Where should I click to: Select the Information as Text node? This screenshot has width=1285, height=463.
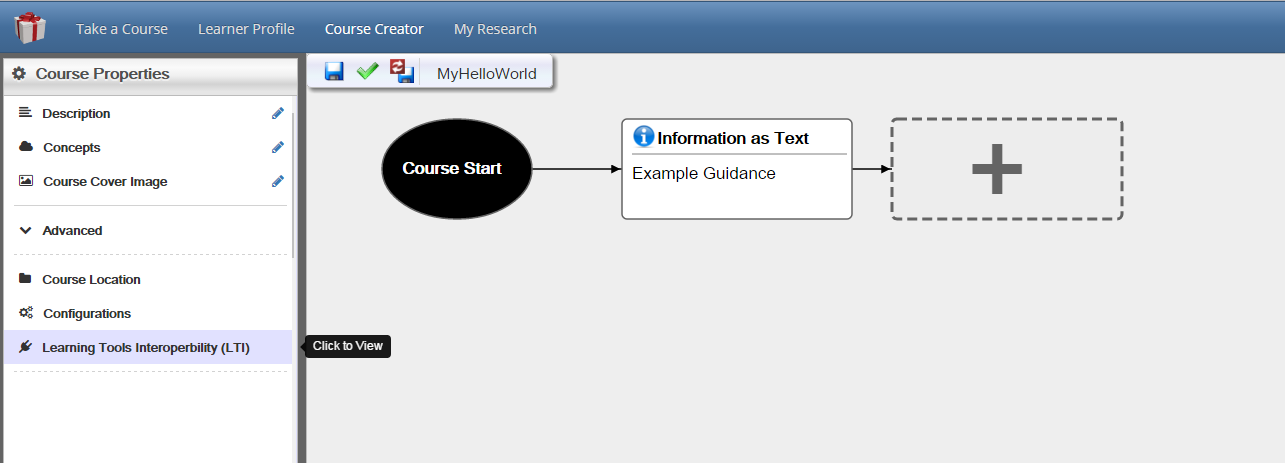click(737, 169)
